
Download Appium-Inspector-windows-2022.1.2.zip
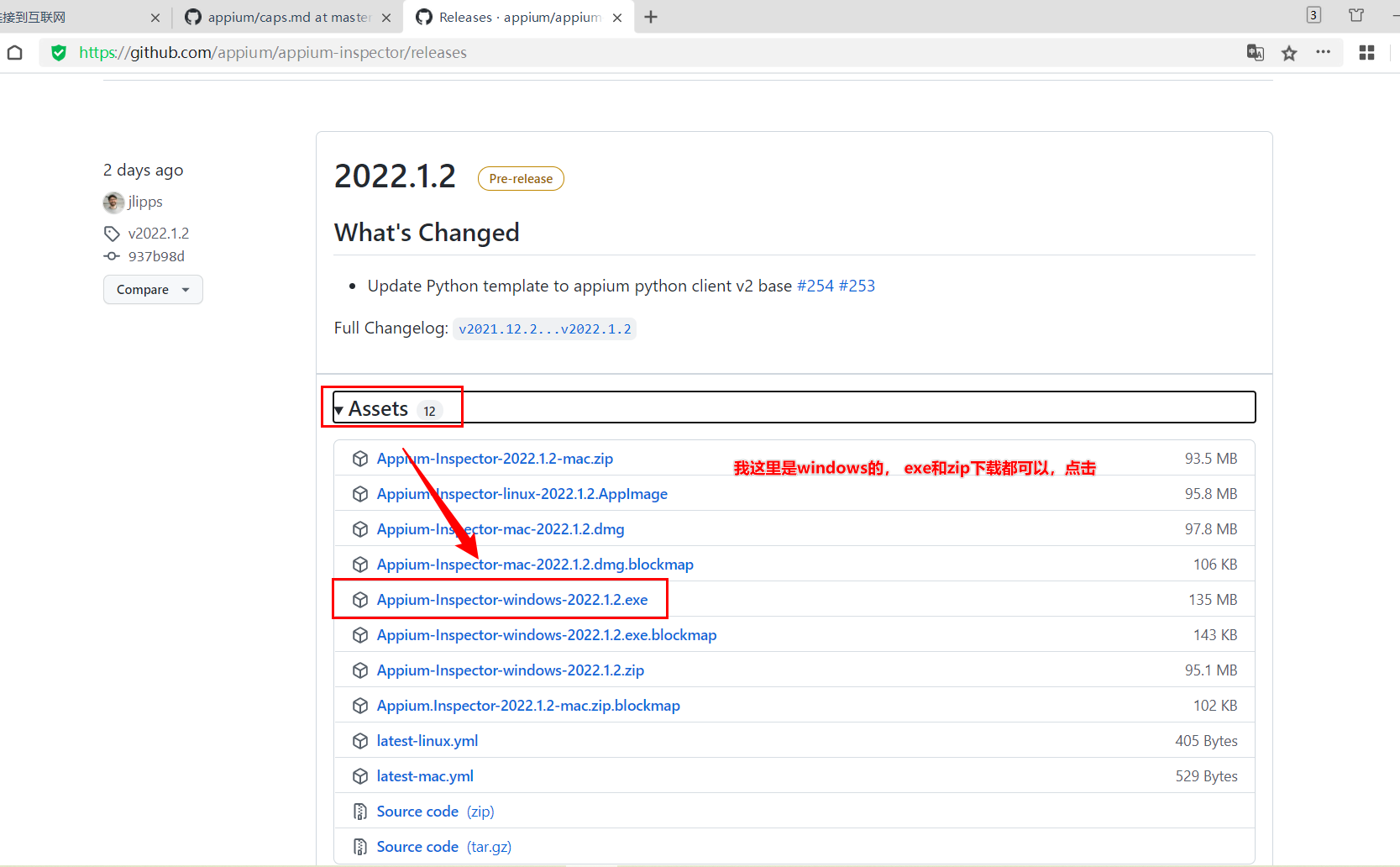pyautogui.click(x=511, y=670)
